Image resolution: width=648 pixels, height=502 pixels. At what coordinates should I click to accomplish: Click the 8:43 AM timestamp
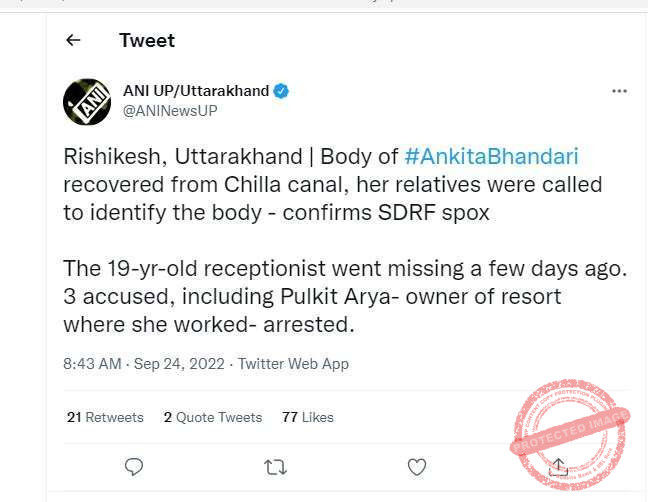92,364
